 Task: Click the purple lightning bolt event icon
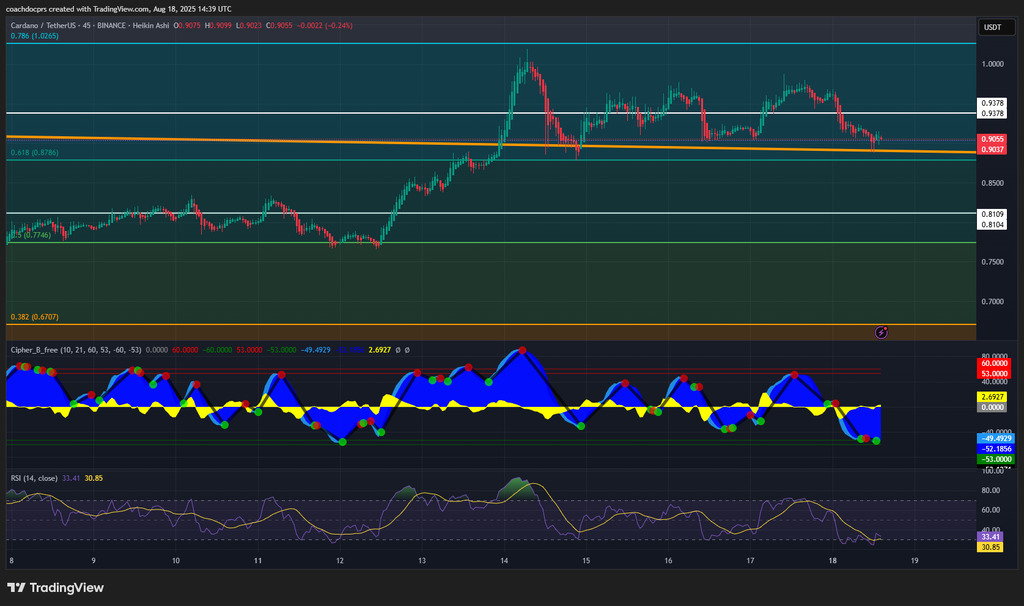tap(881, 331)
